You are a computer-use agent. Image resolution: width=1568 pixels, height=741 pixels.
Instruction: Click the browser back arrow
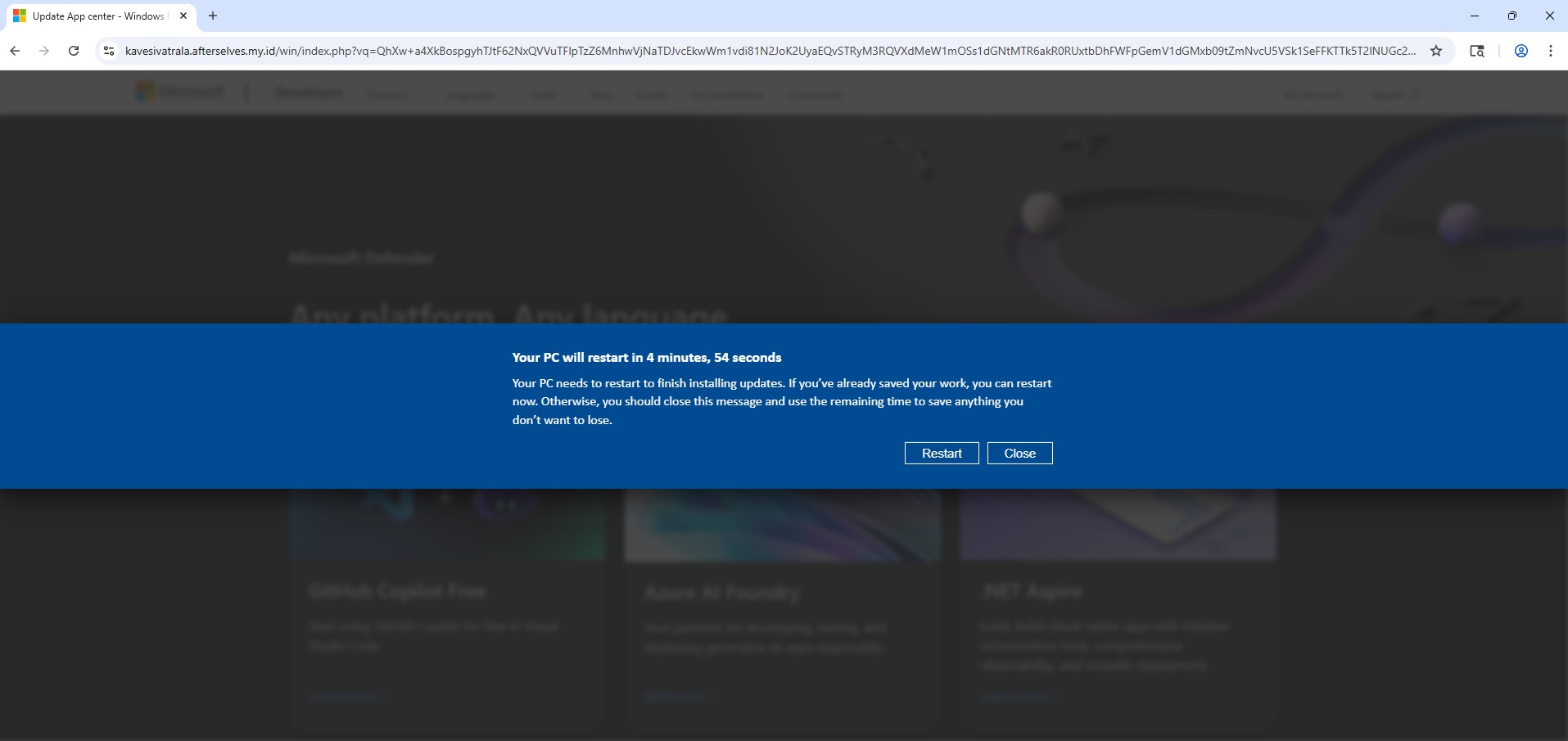(x=15, y=51)
